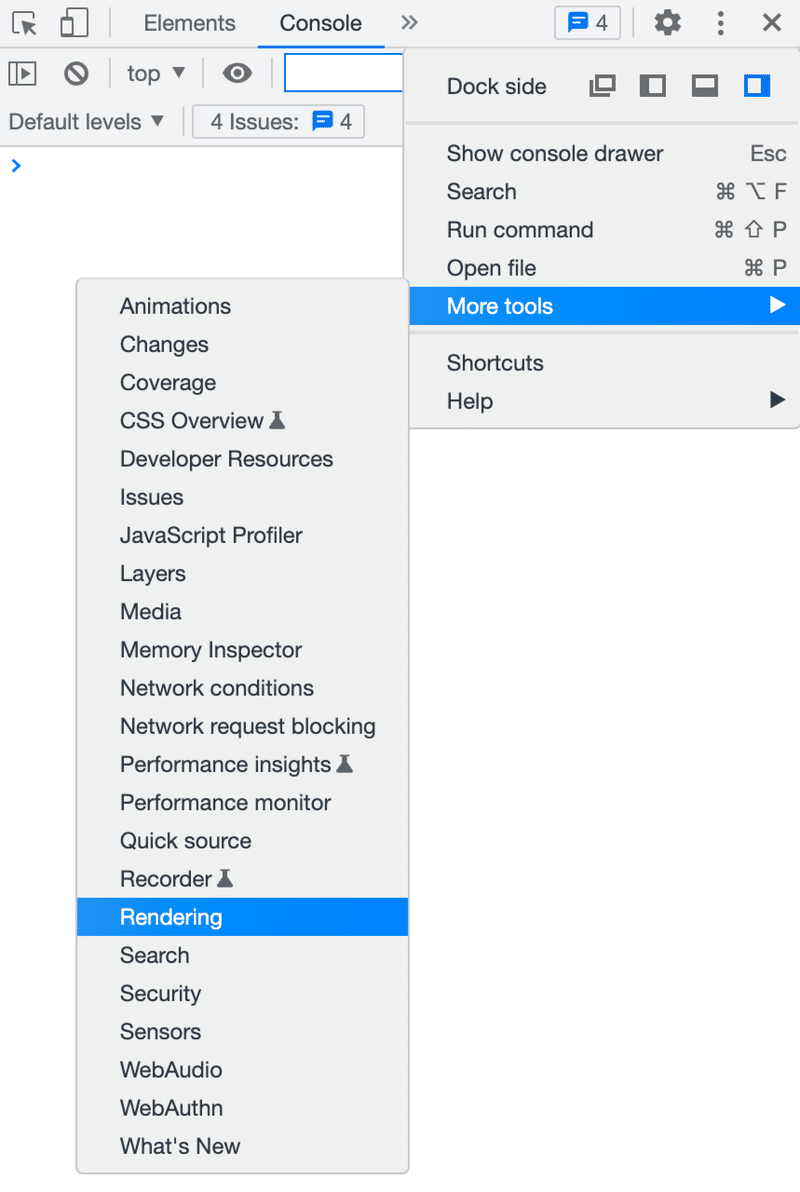Open DevTools settings gear
Viewport: 800px width, 1192px height.
[x=667, y=23]
